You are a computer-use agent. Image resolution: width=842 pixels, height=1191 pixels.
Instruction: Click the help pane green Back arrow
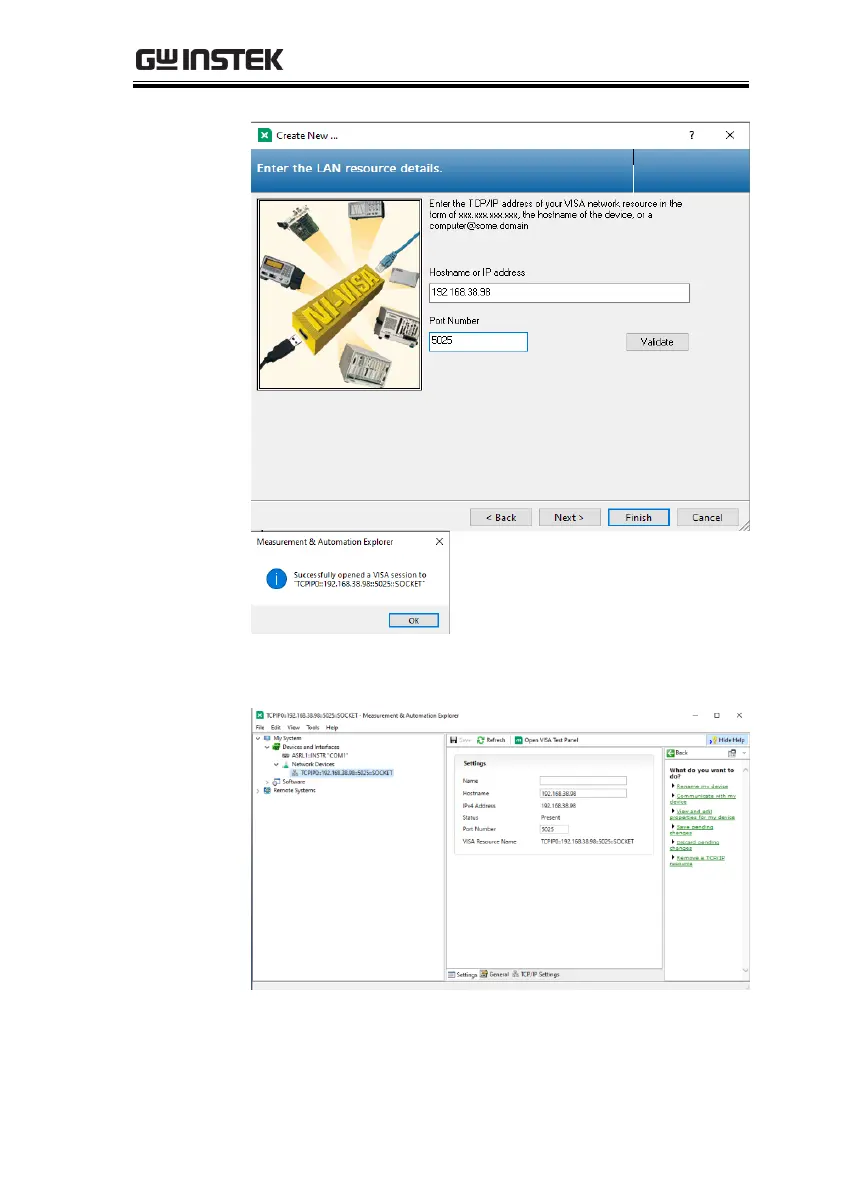tap(678, 752)
